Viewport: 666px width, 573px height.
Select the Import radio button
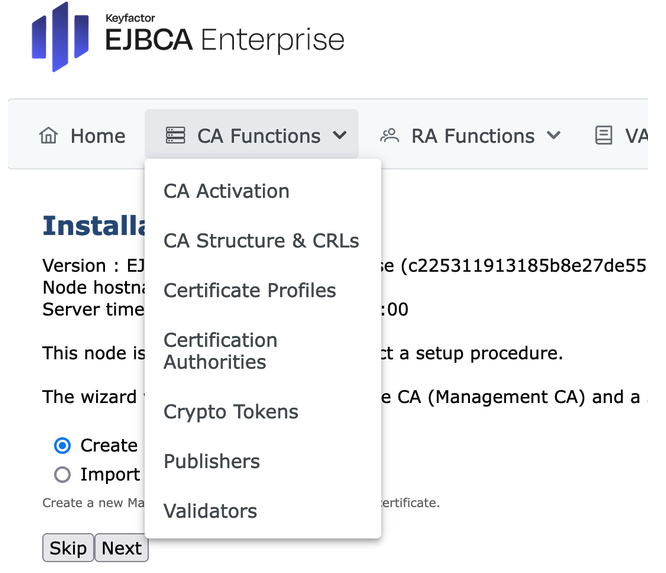click(63, 475)
